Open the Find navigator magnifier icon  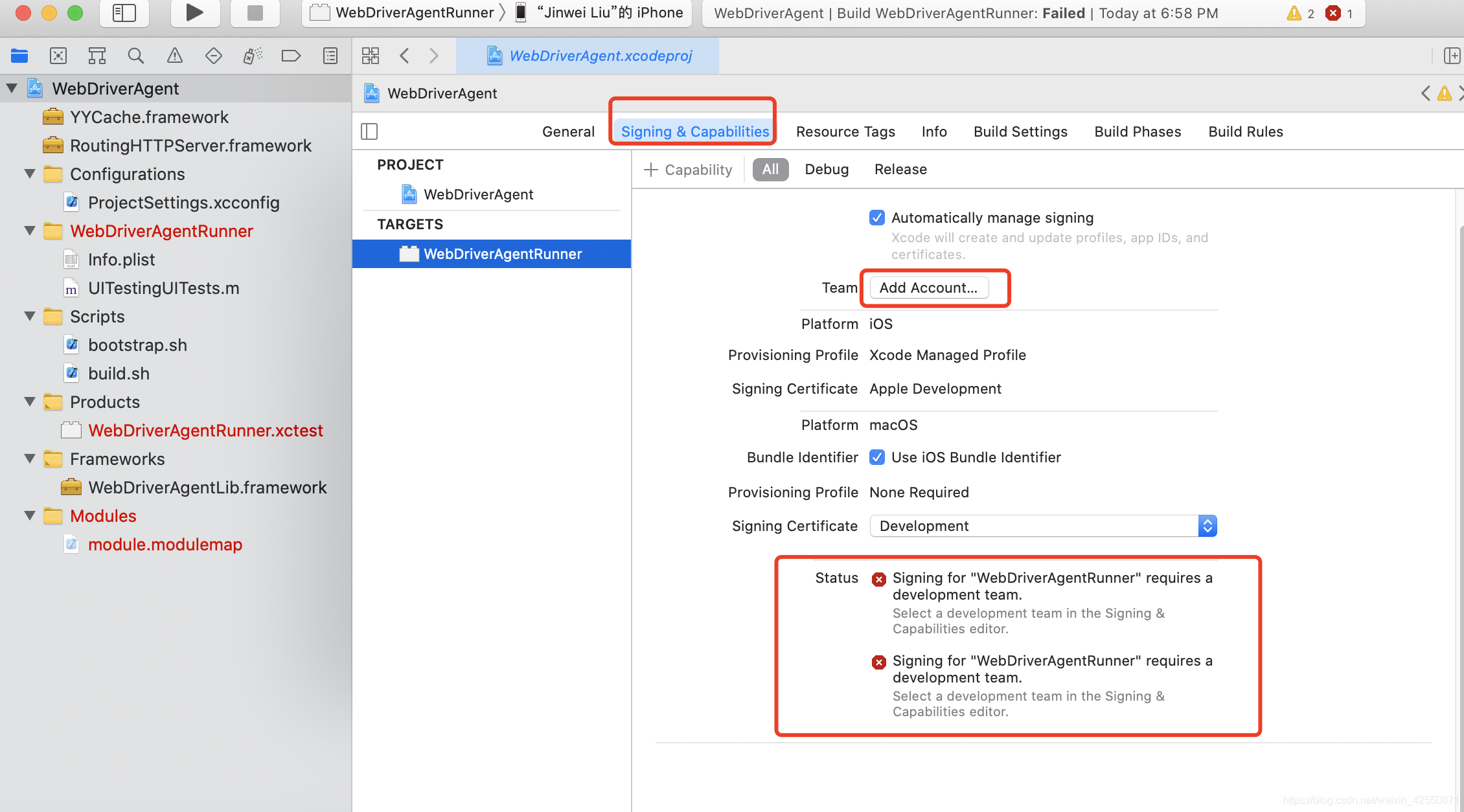click(x=135, y=56)
